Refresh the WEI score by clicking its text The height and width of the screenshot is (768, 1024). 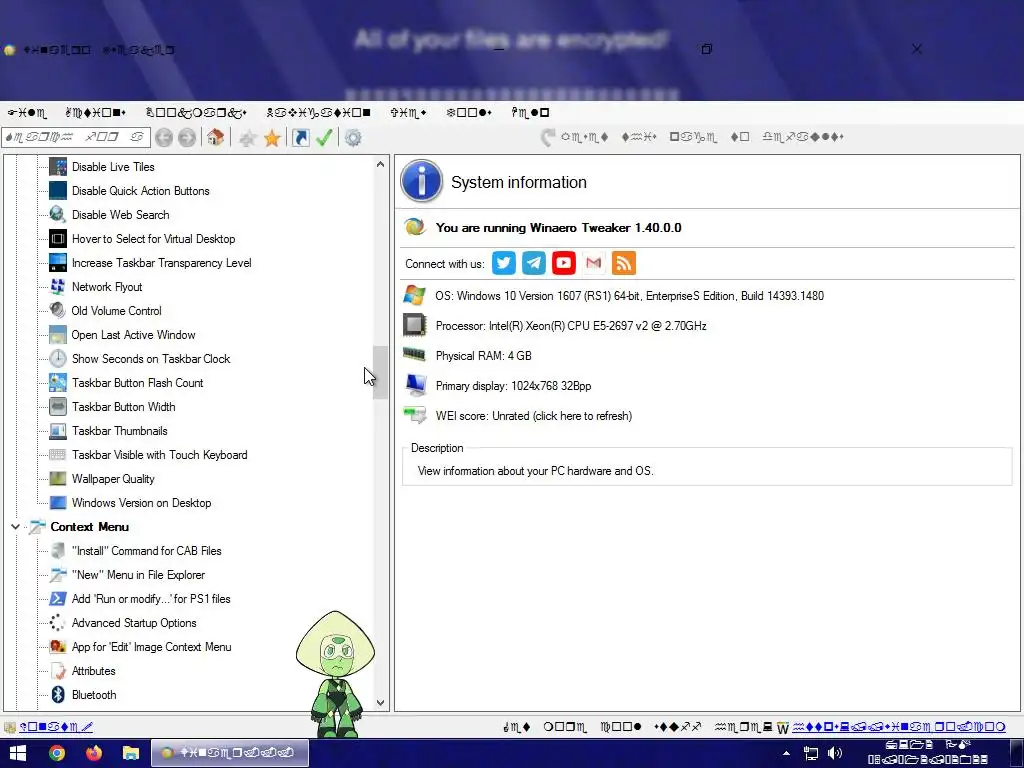pyautogui.click(x=534, y=416)
